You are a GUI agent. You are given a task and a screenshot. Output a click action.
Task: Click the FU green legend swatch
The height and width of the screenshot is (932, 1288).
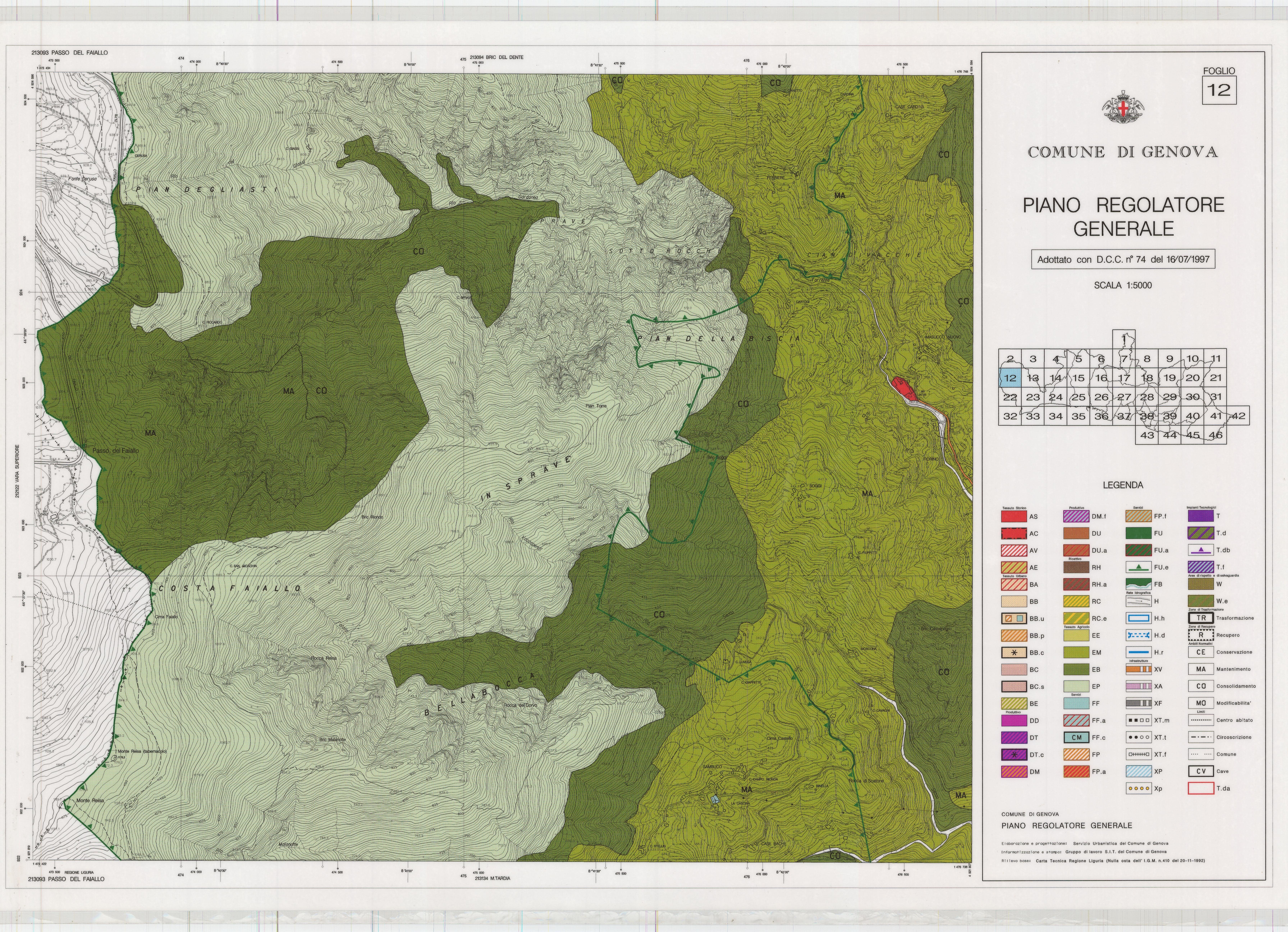[1139, 533]
